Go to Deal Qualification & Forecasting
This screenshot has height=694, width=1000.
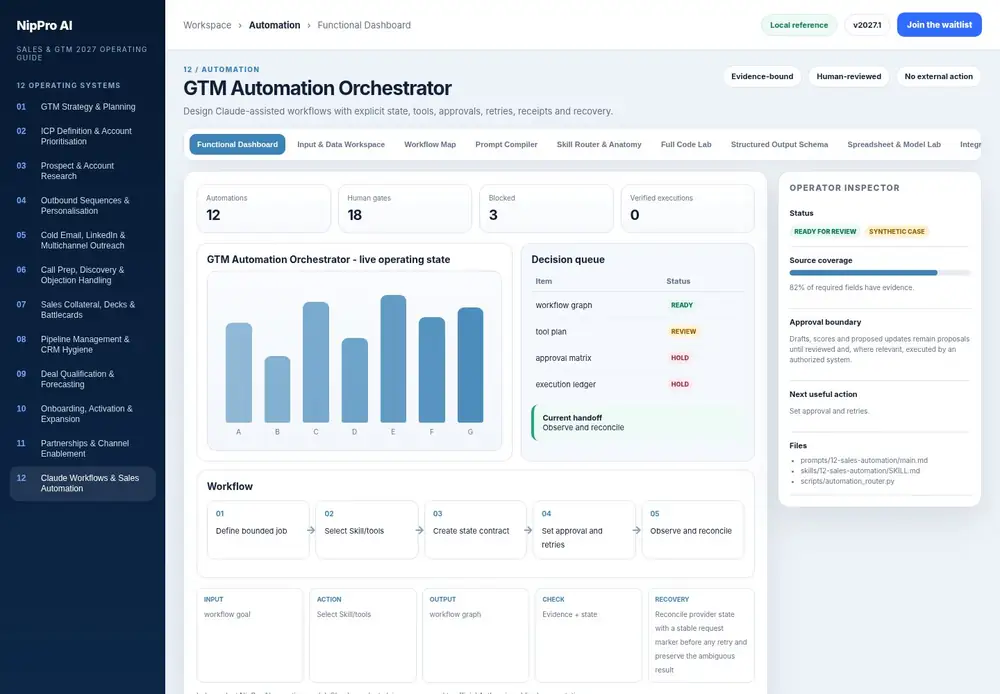(x=83, y=379)
